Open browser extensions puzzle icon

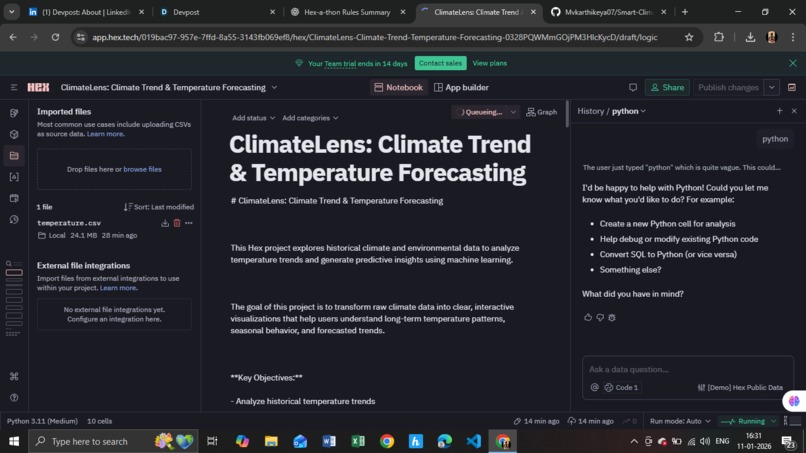(719, 37)
